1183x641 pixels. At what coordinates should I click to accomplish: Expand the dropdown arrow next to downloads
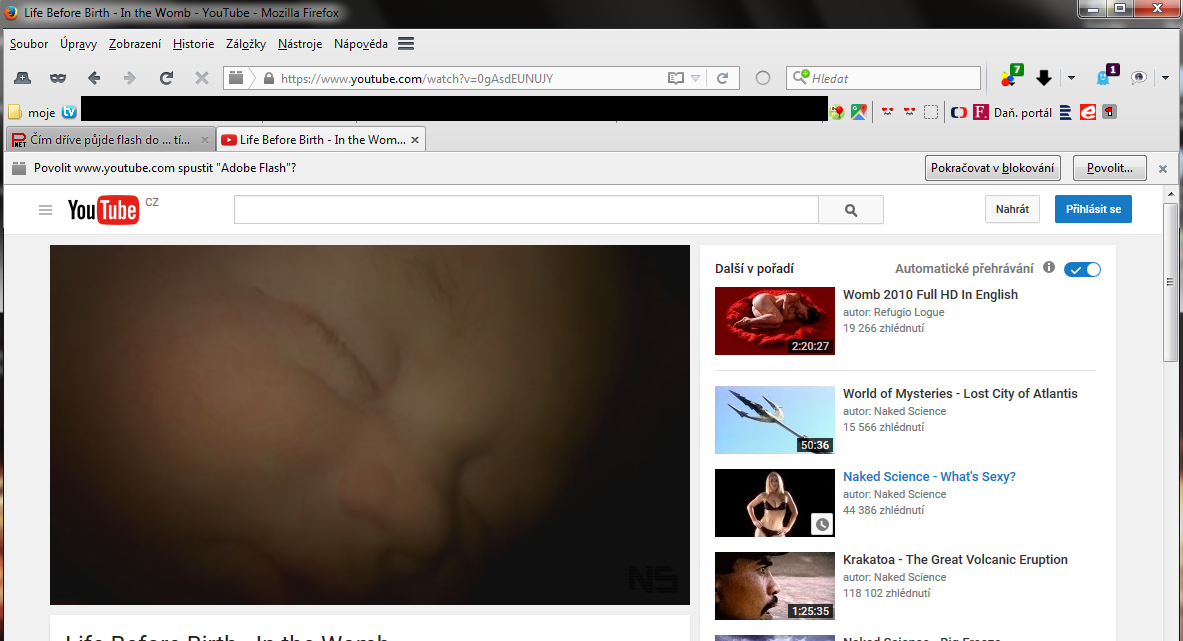[x=1071, y=78]
